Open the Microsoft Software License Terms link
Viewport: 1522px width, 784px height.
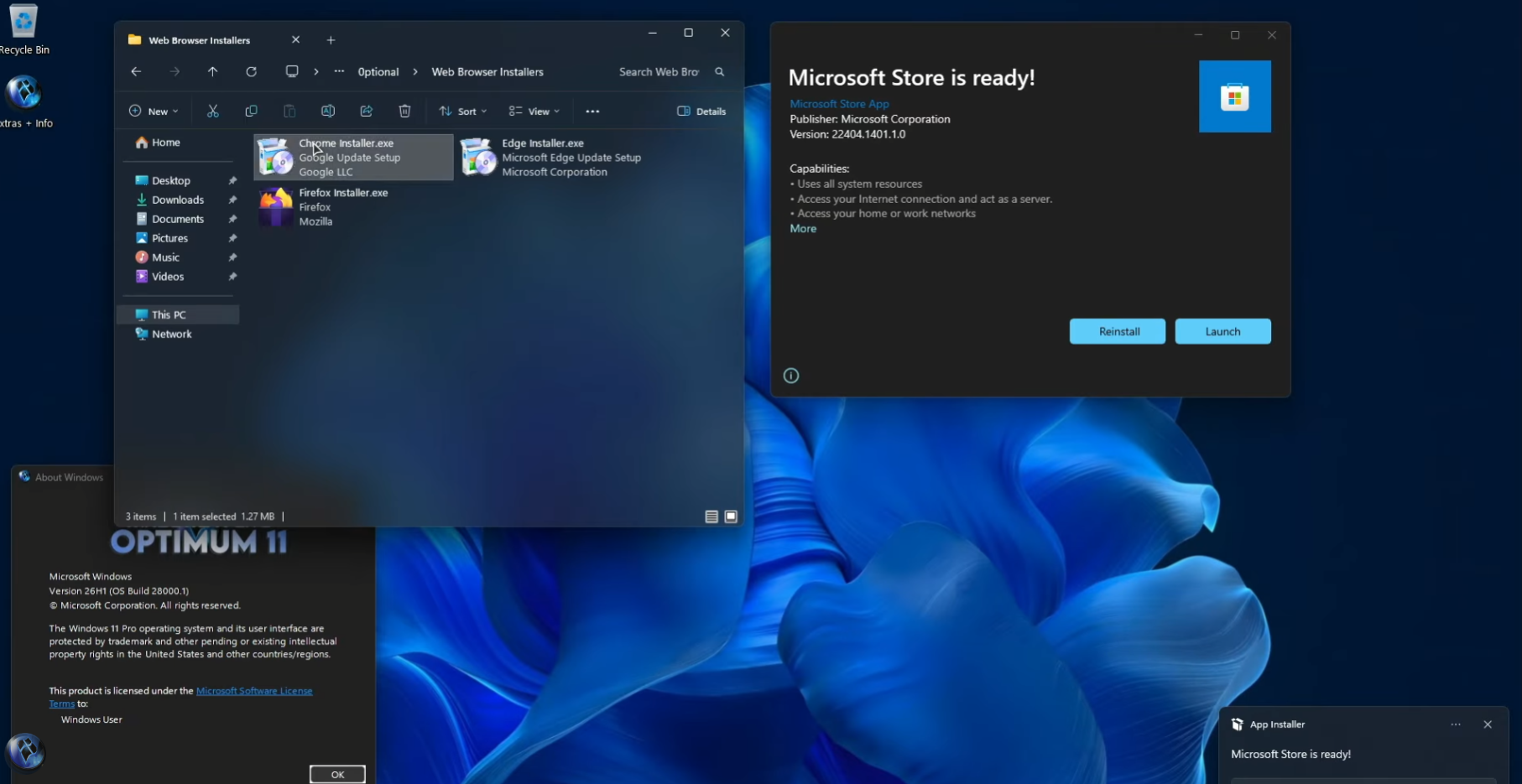click(254, 691)
